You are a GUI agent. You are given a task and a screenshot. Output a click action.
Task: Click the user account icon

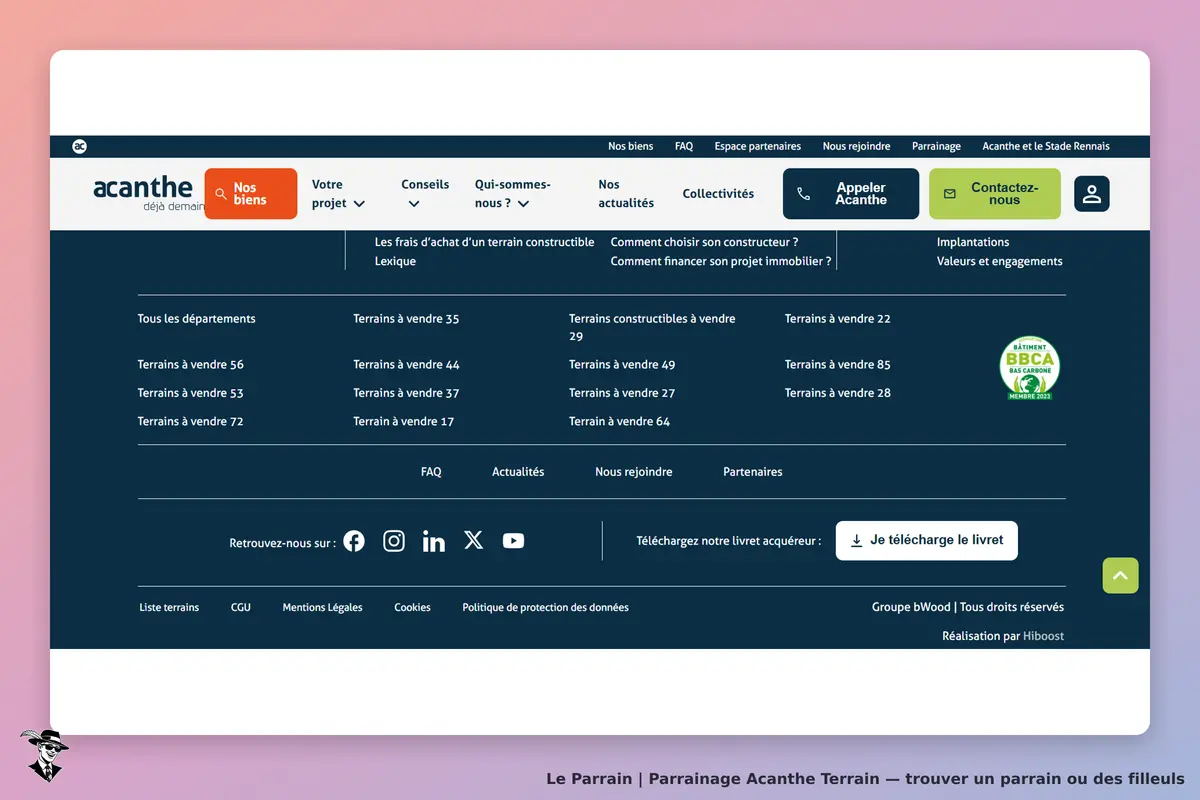(1092, 194)
